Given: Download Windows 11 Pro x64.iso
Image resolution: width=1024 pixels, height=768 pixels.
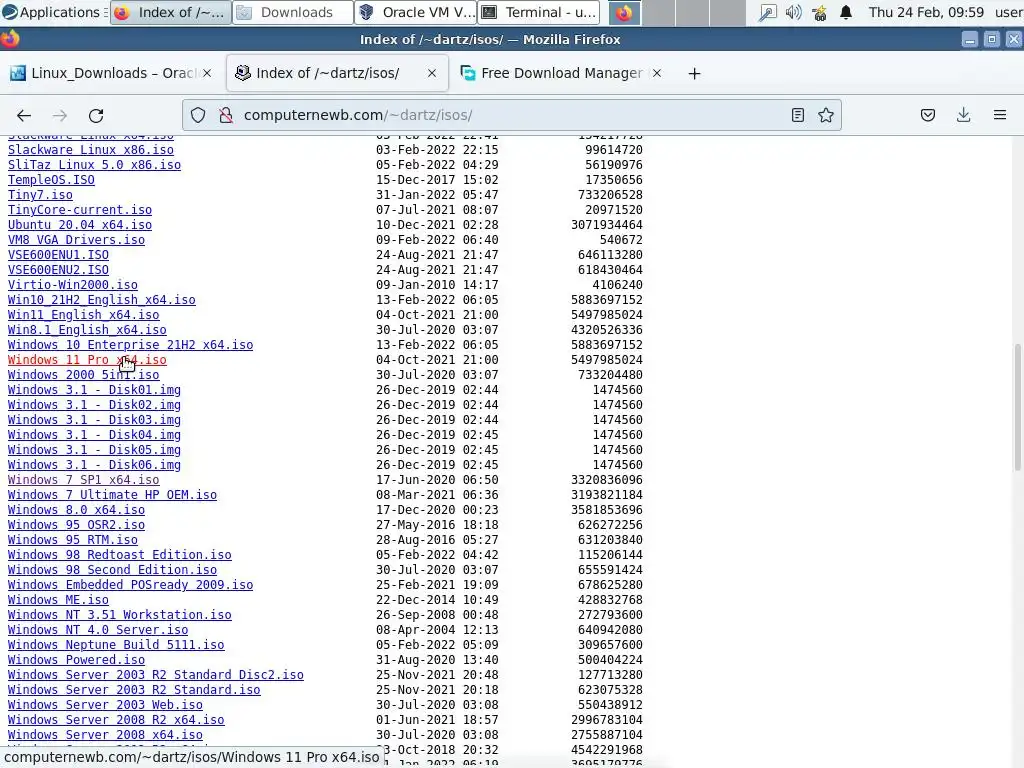Looking at the screenshot, I should tap(87, 360).
